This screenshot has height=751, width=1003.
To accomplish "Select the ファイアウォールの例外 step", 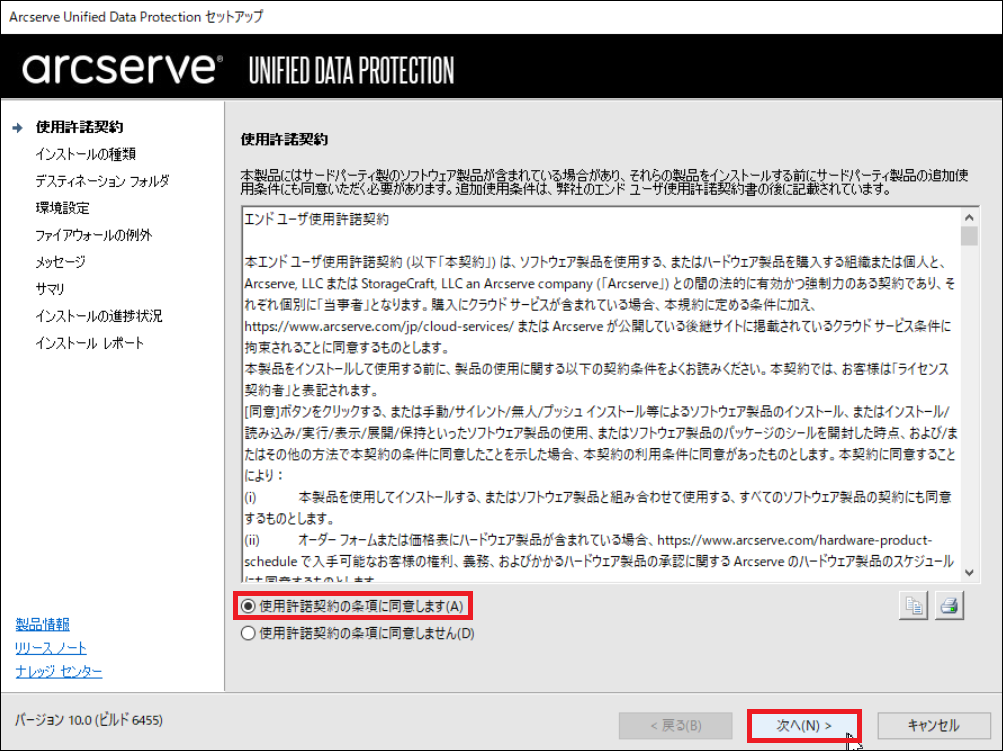I will click(94, 235).
